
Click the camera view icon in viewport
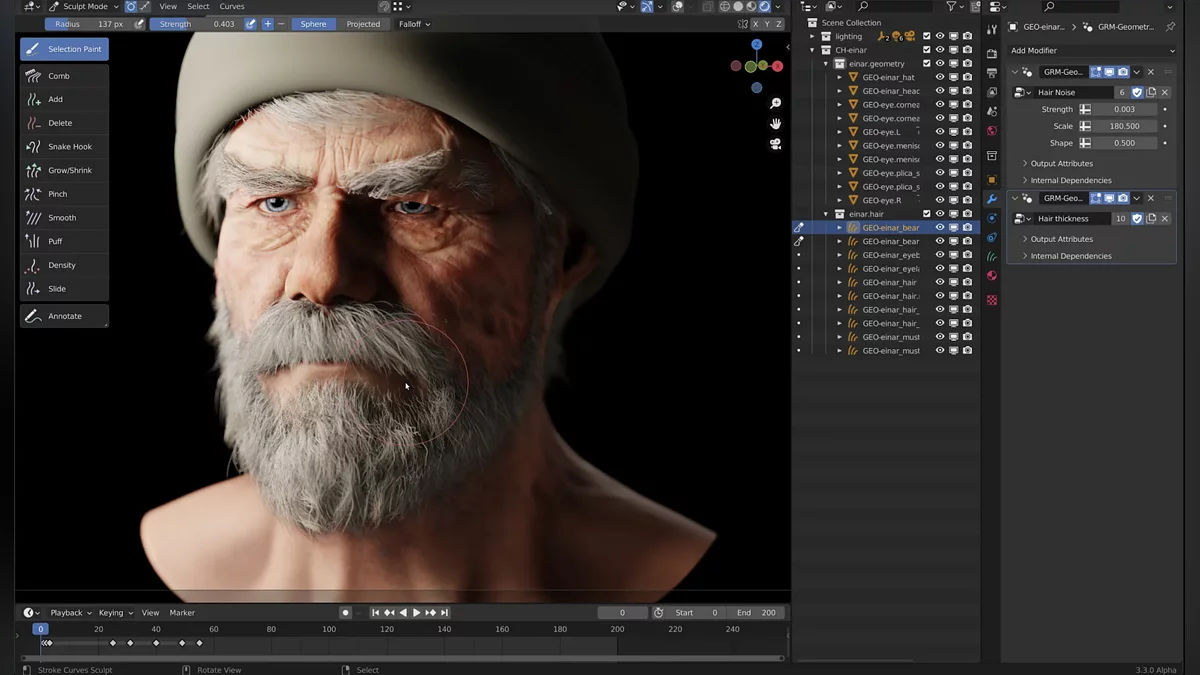click(x=775, y=144)
